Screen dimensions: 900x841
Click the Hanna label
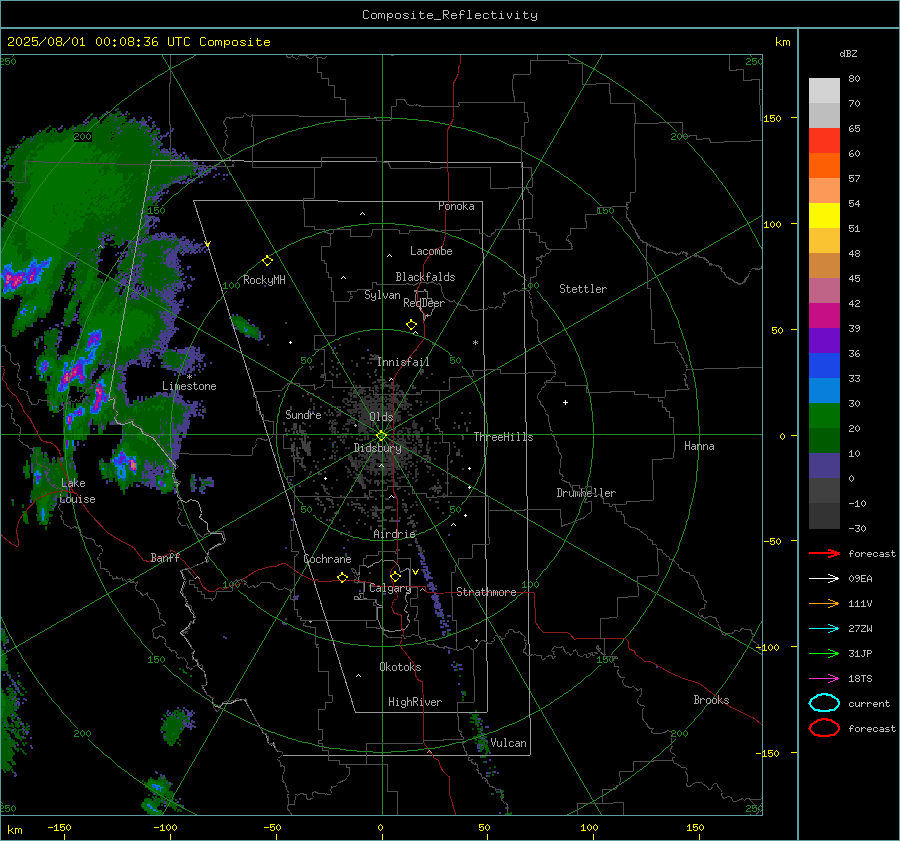pyautogui.click(x=699, y=446)
